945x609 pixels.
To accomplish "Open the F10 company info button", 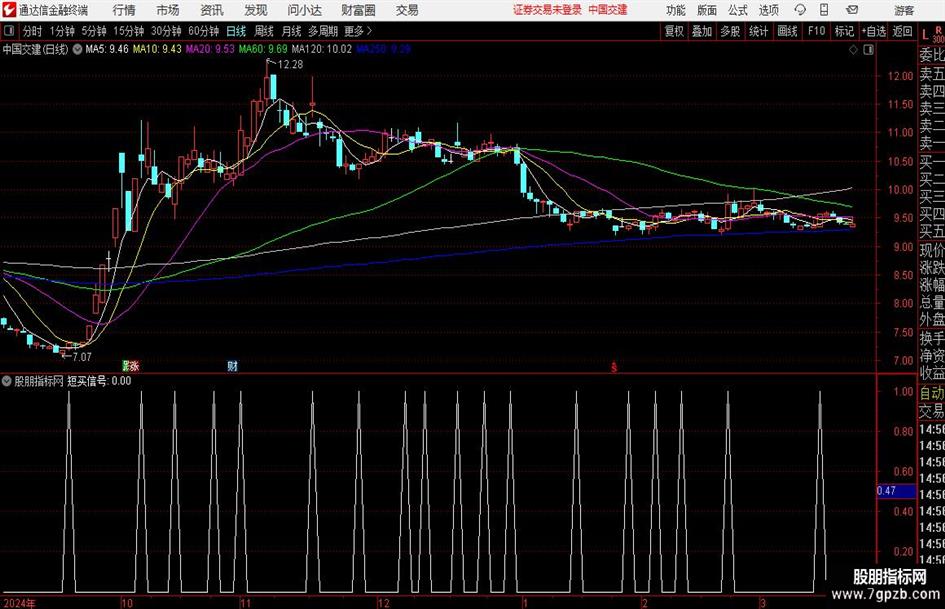I will [x=816, y=31].
